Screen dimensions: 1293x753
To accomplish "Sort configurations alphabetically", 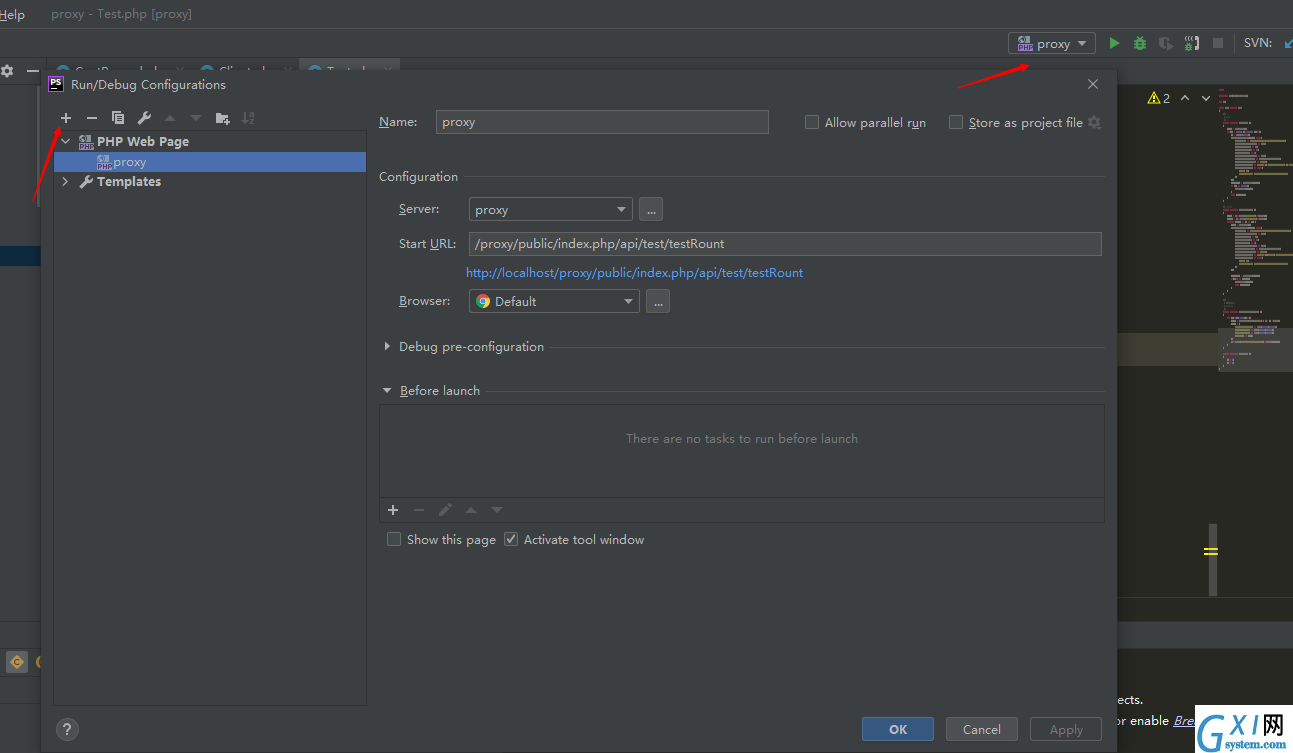I will click(248, 118).
